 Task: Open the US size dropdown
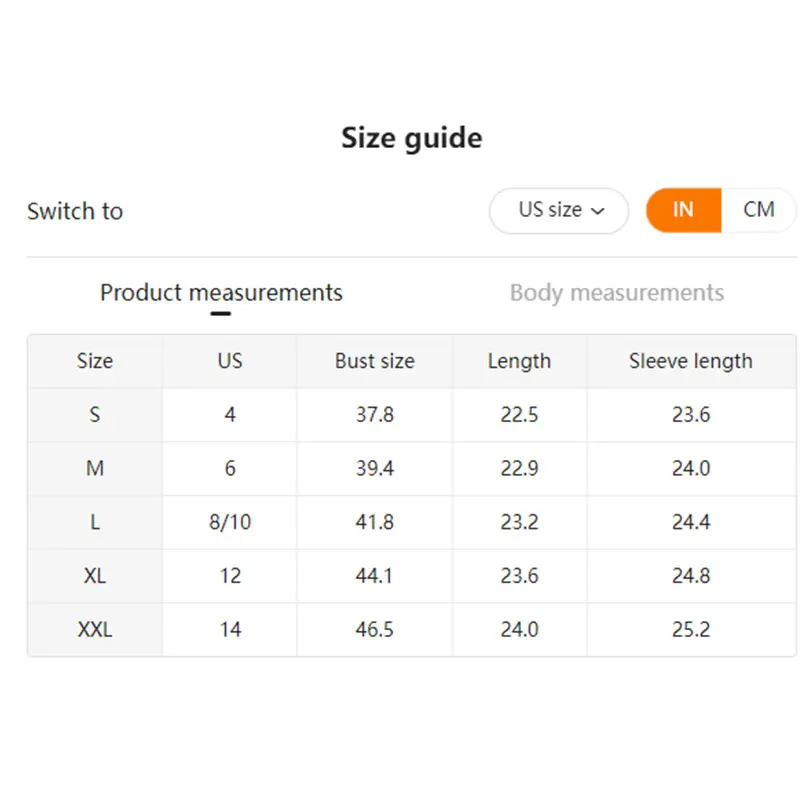[559, 211]
